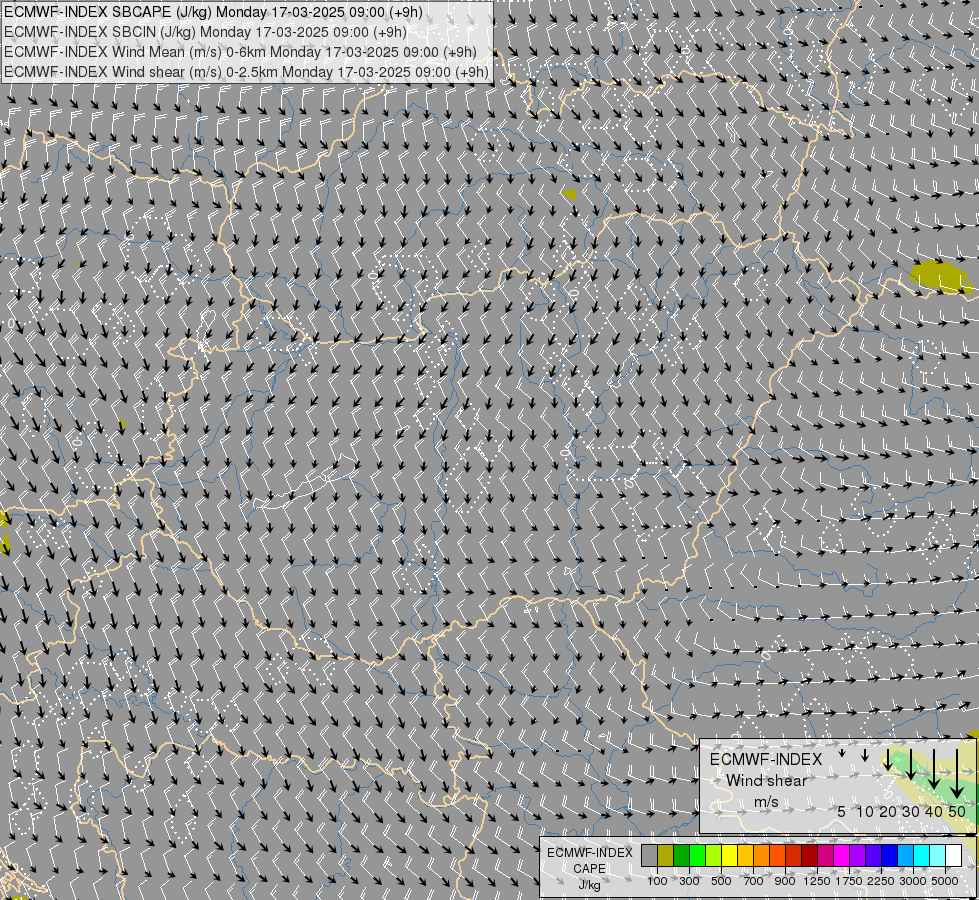The height and width of the screenshot is (900, 979).
Task: Click the 40 m/s wind shear legend arrow
Action: tap(934, 769)
